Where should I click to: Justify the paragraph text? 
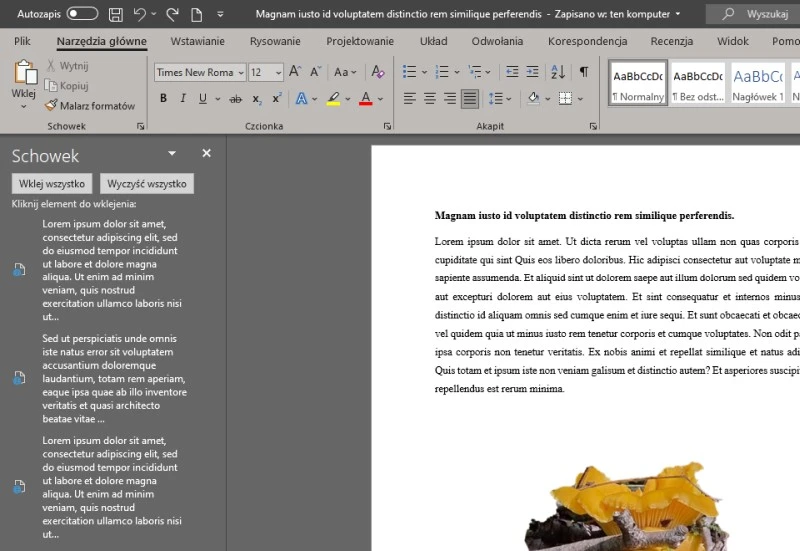pos(469,98)
